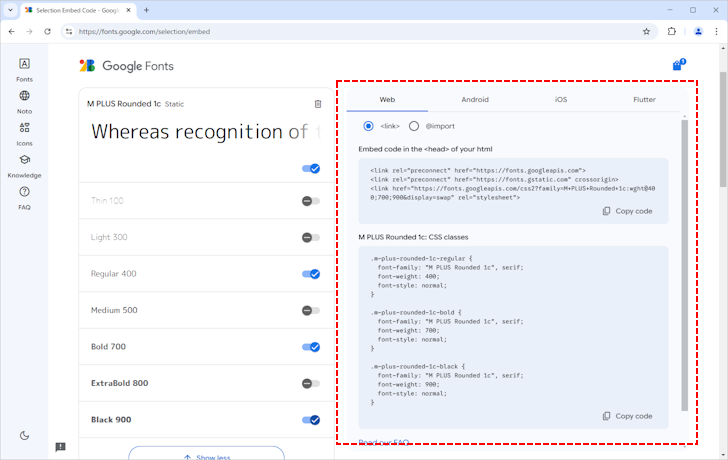This screenshot has height=460, width=728.
Task: Switch to the Flutter tab
Action: [644, 99]
